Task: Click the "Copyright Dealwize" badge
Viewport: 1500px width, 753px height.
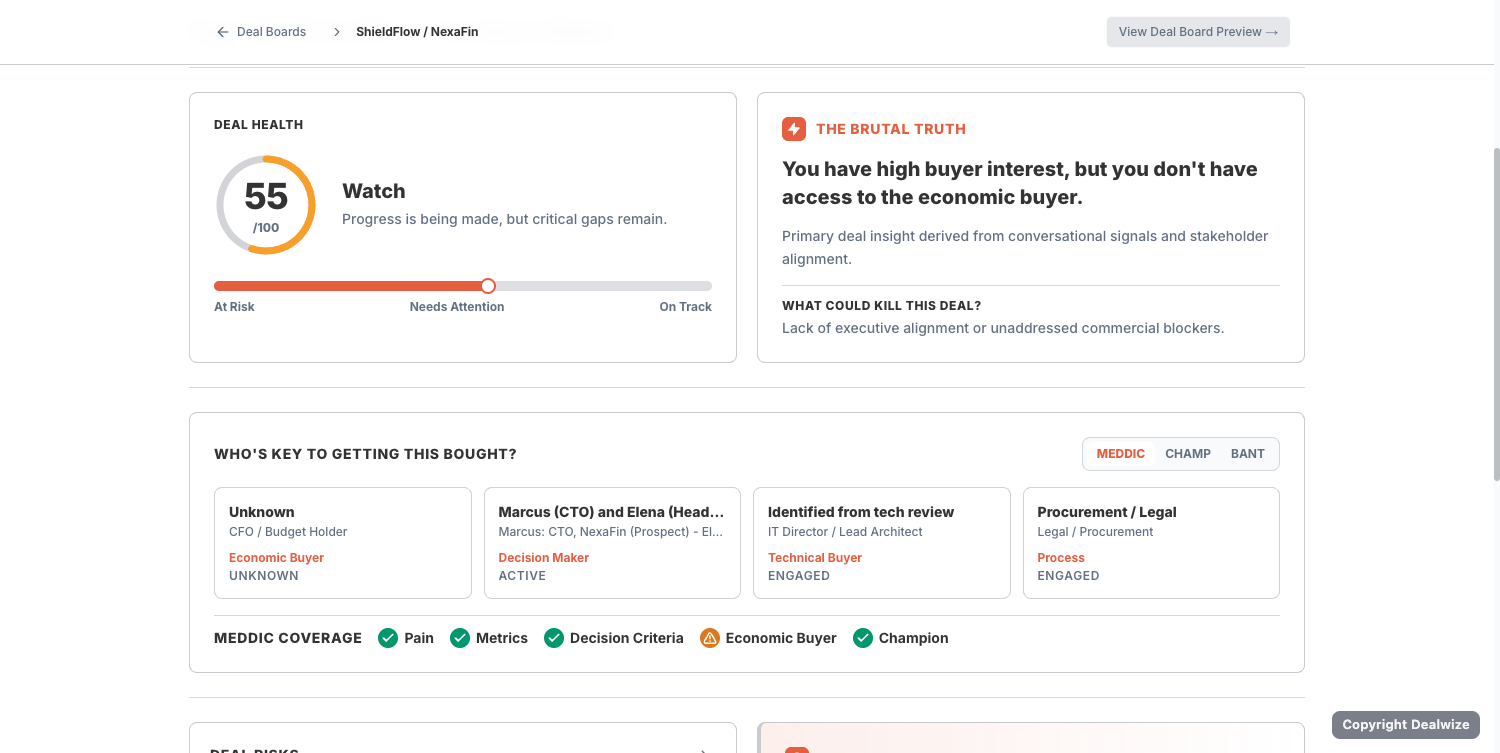Action: (x=1406, y=725)
